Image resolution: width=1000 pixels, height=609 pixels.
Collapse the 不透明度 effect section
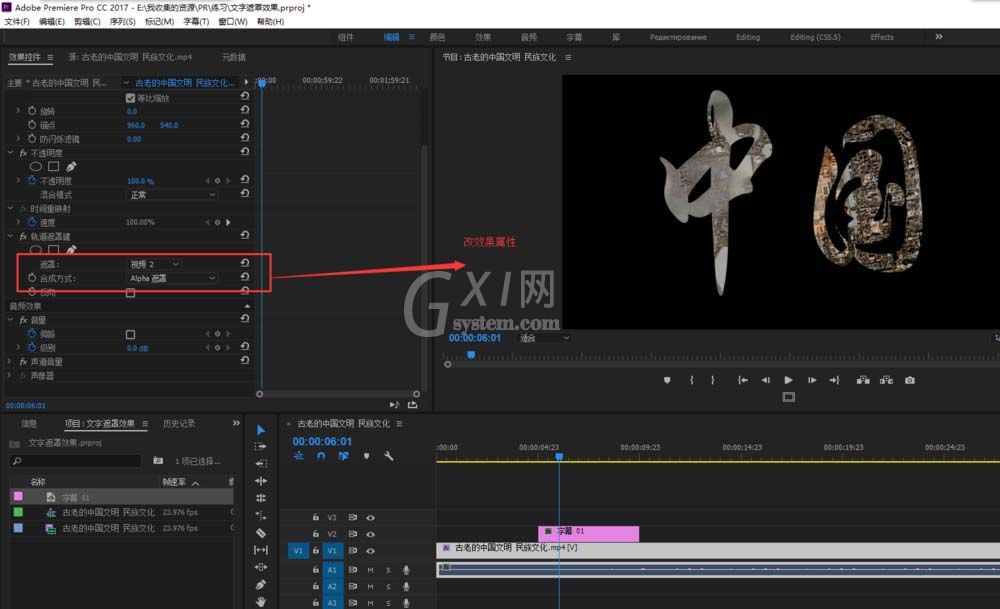[x=10, y=153]
